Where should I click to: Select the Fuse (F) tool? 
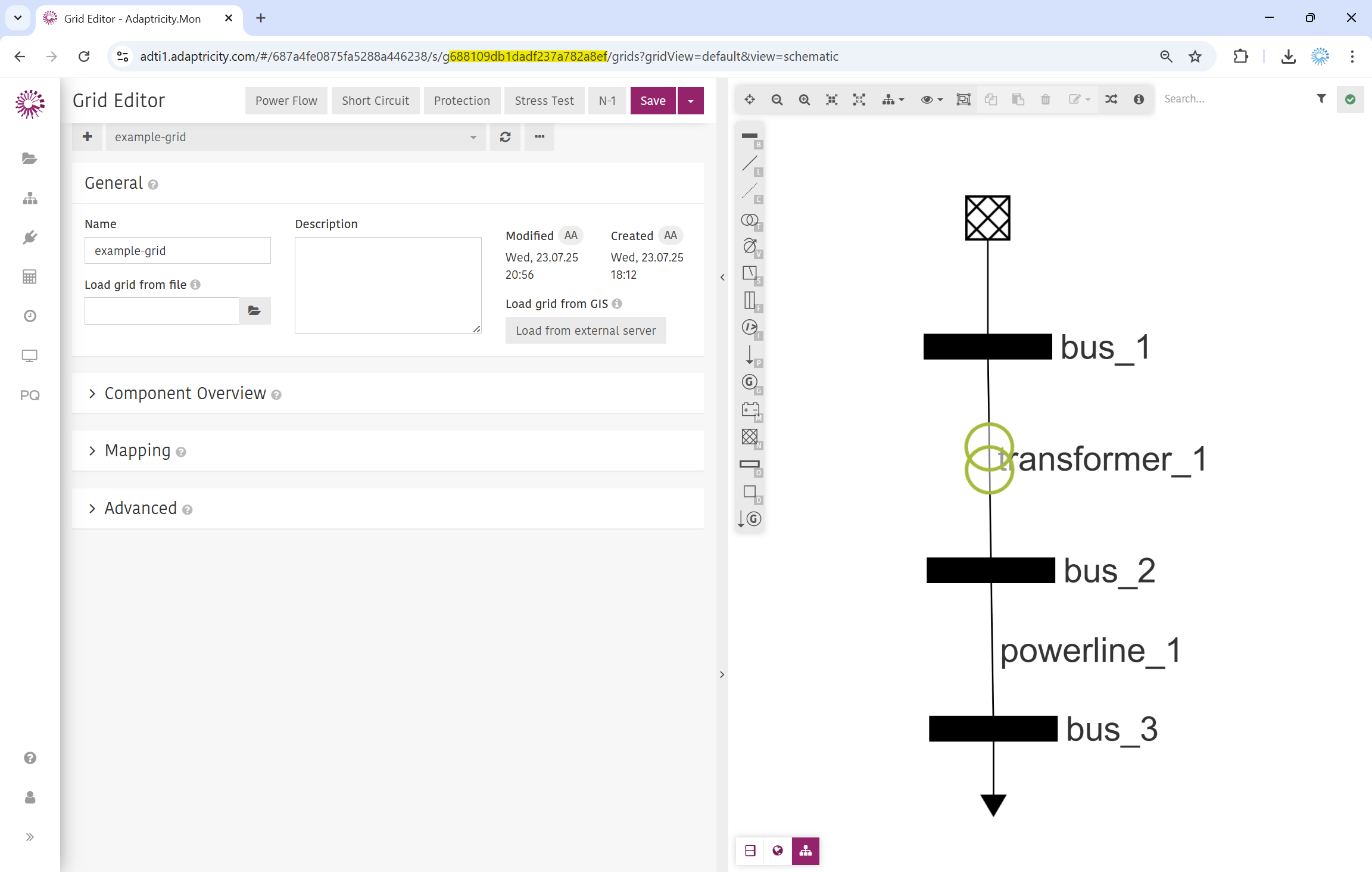750,301
